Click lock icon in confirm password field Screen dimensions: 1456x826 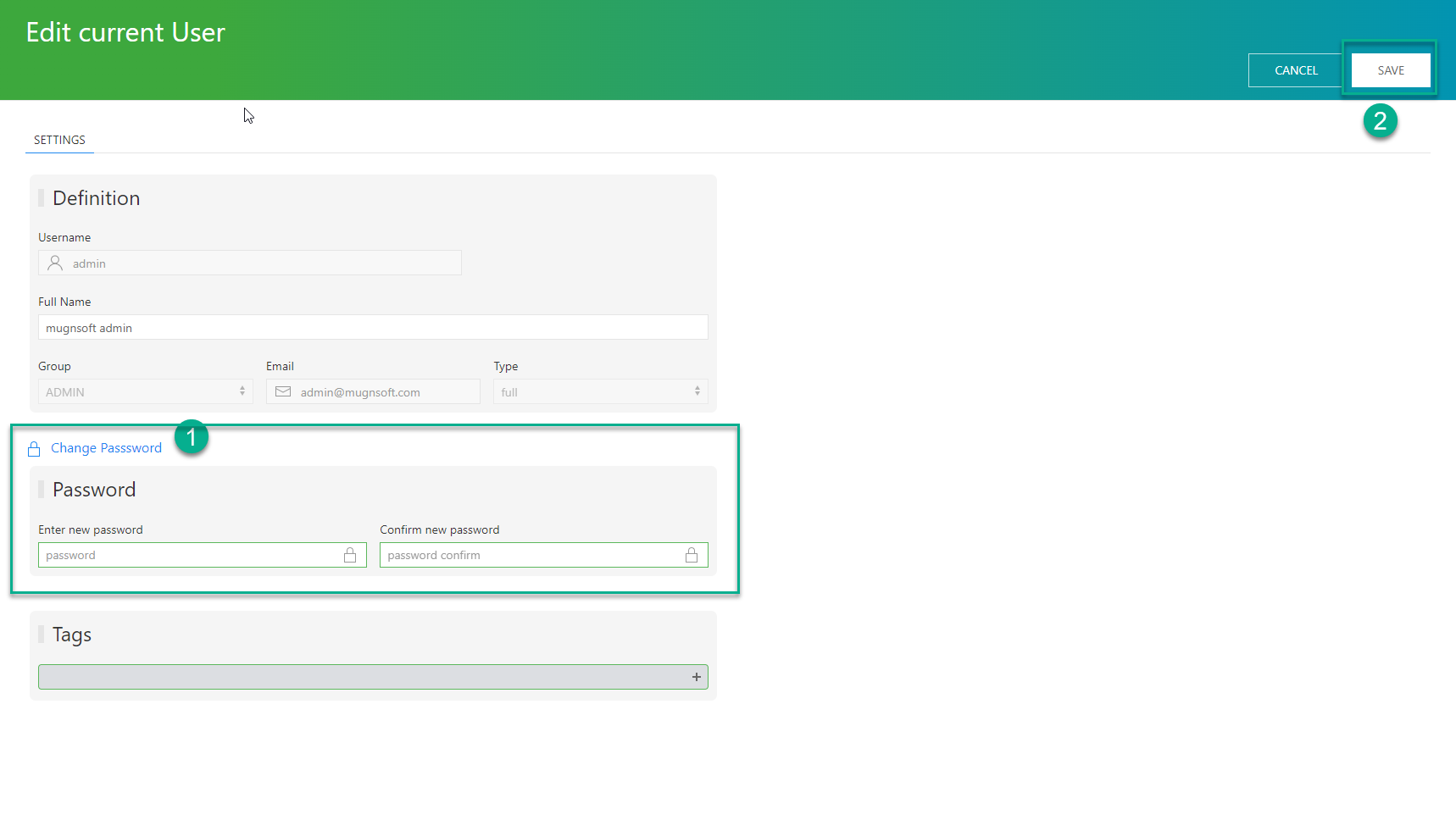tap(692, 555)
